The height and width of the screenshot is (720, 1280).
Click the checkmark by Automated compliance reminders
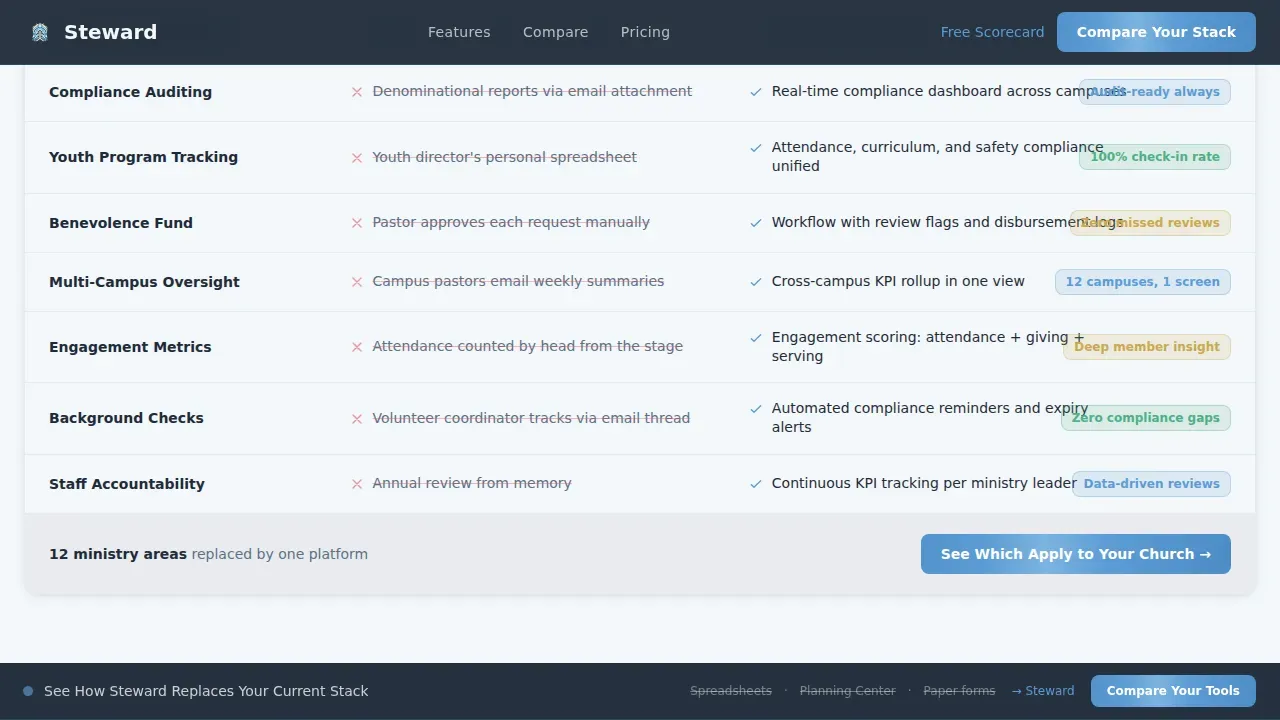tap(756, 409)
